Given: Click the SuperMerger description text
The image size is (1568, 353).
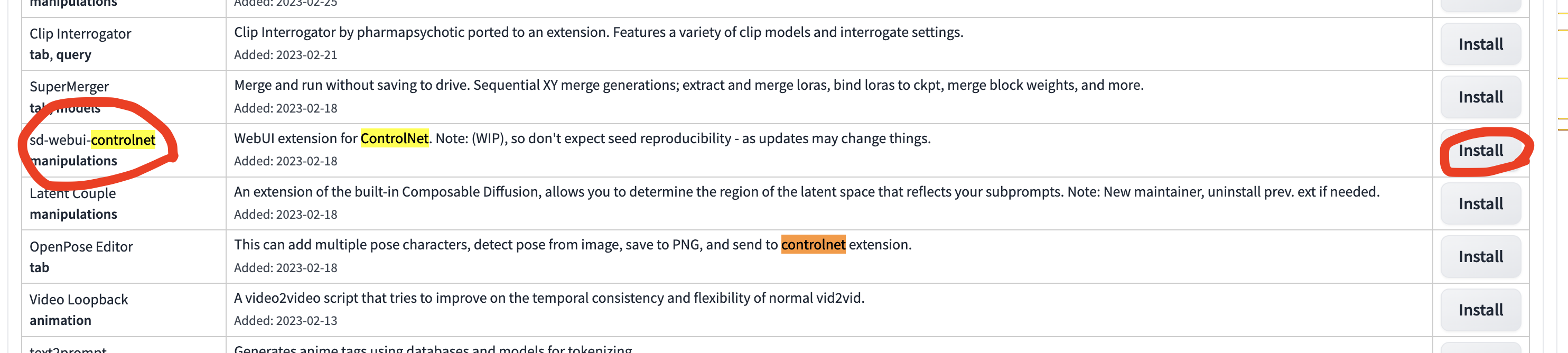Looking at the screenshot, I should coord(688,85).
